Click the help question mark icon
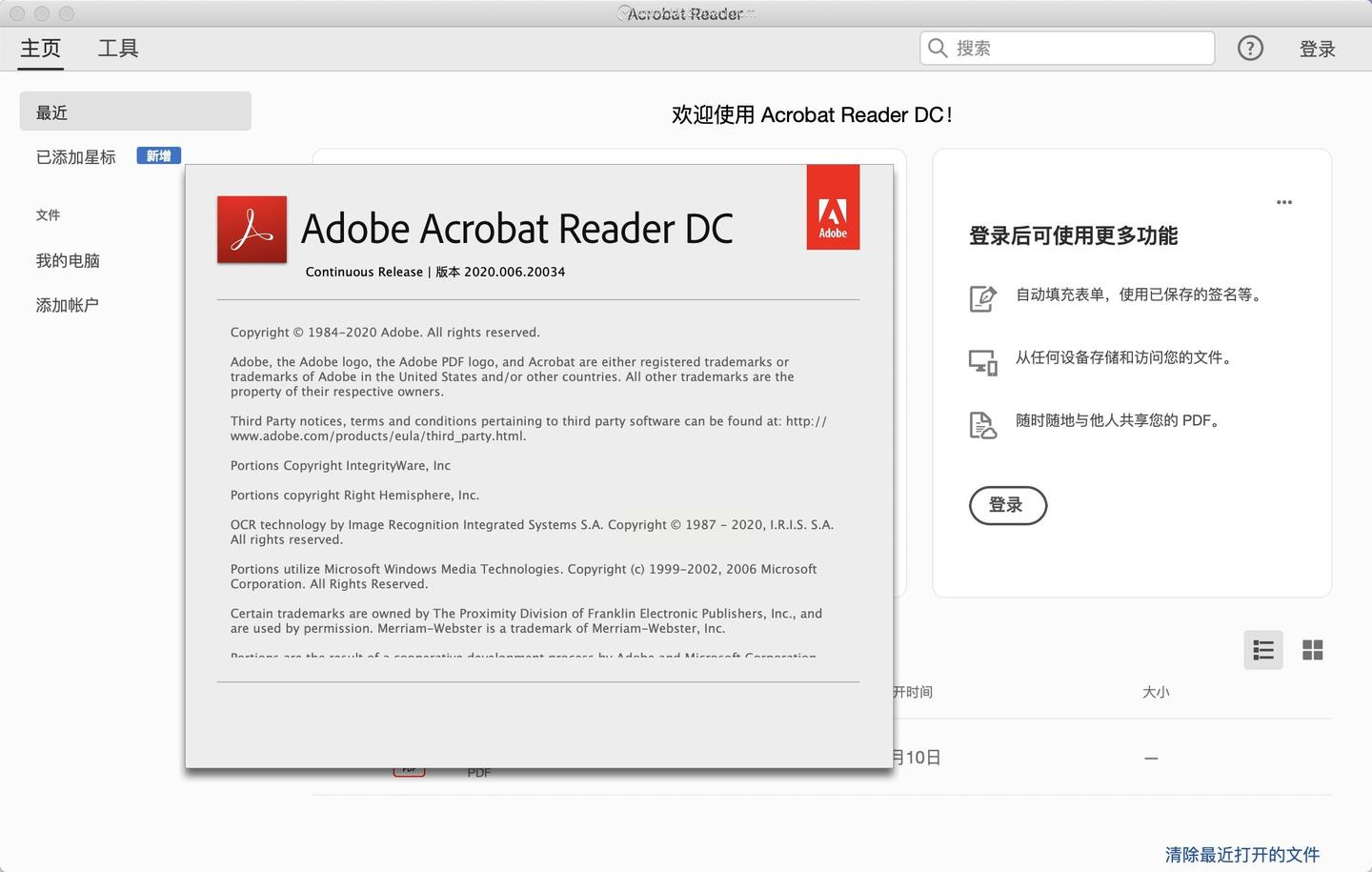The height and width of the screenshot is (872, 1372). (x=1250, y=48)
